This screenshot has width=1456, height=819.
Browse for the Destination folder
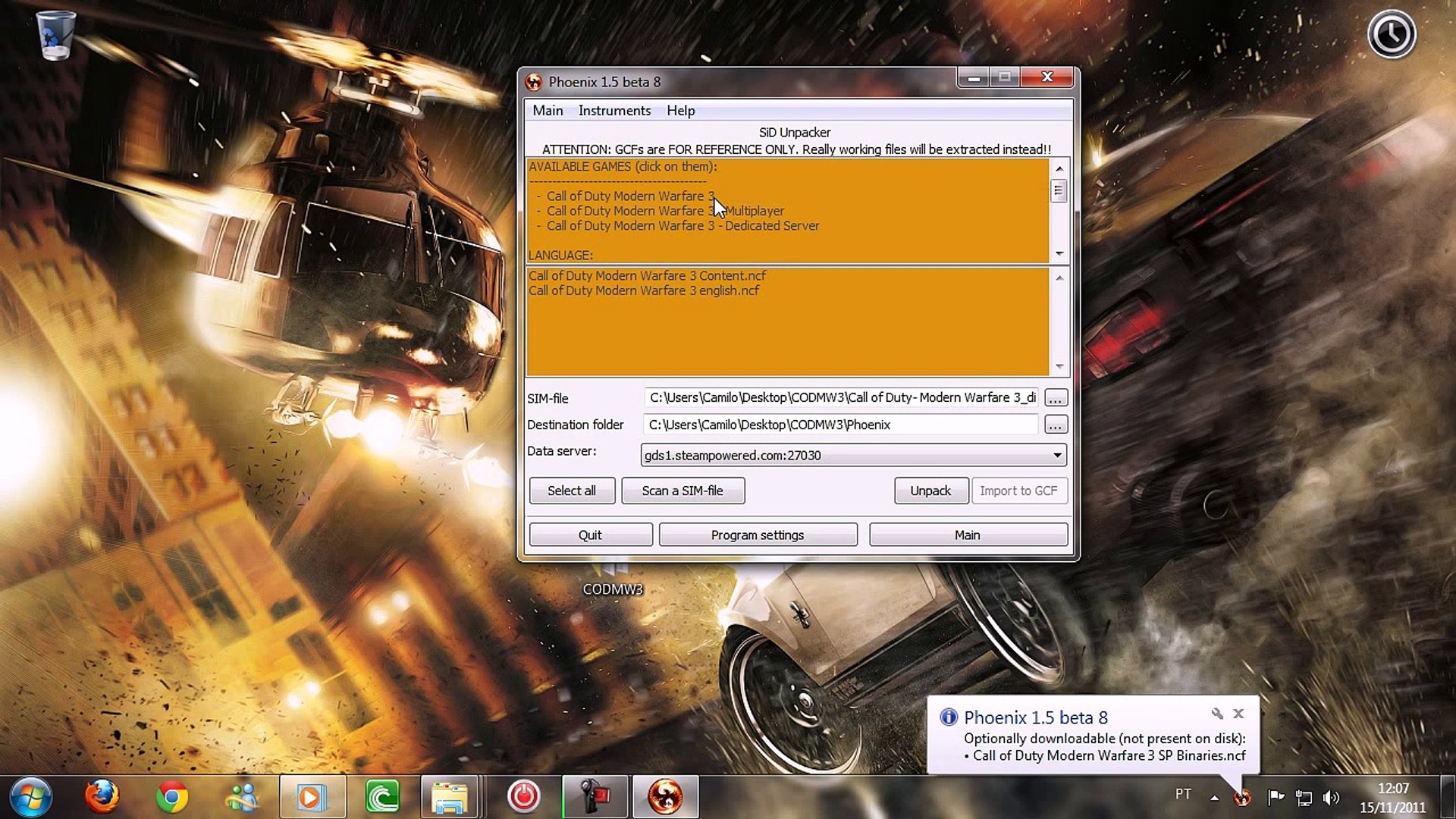1056,425
